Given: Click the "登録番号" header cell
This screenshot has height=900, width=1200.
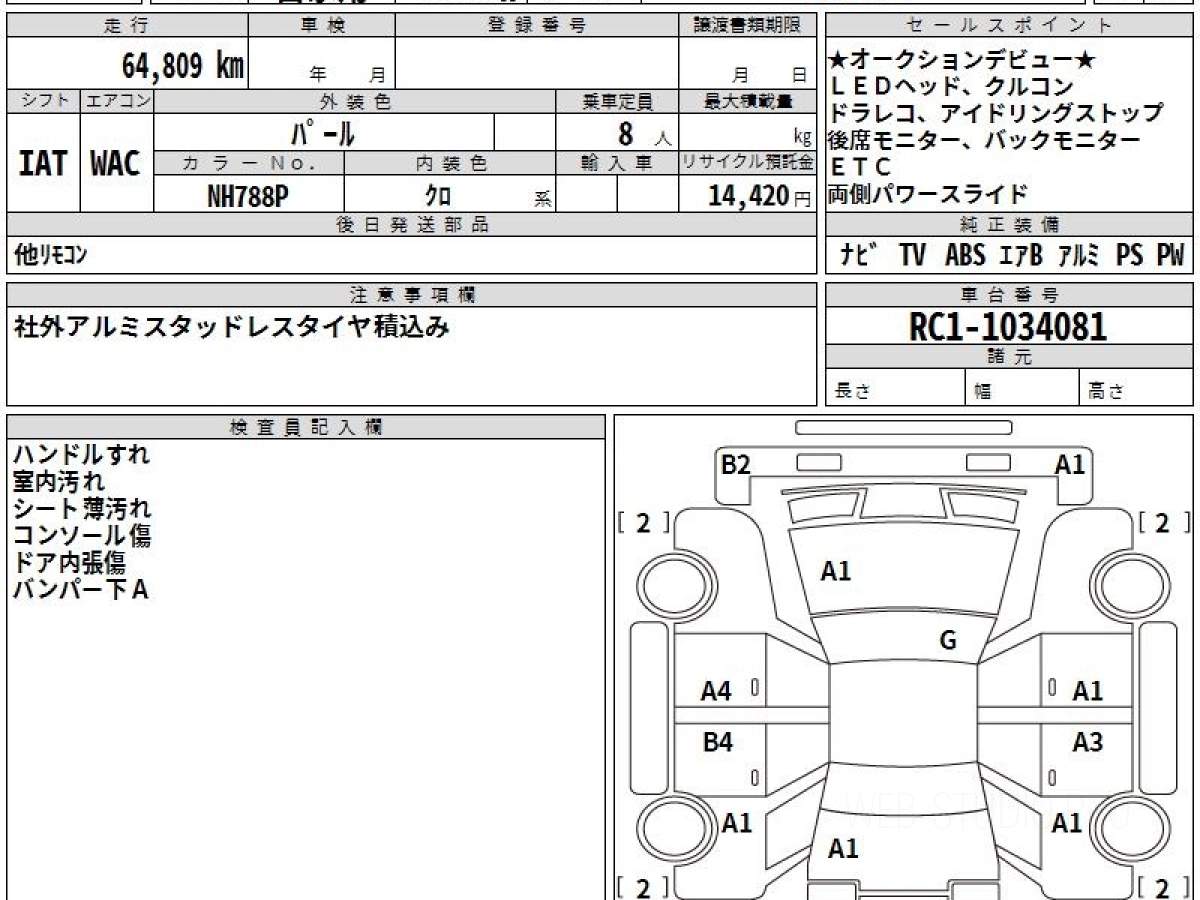Looking at the screenshot, I should (x=537, y=26).
